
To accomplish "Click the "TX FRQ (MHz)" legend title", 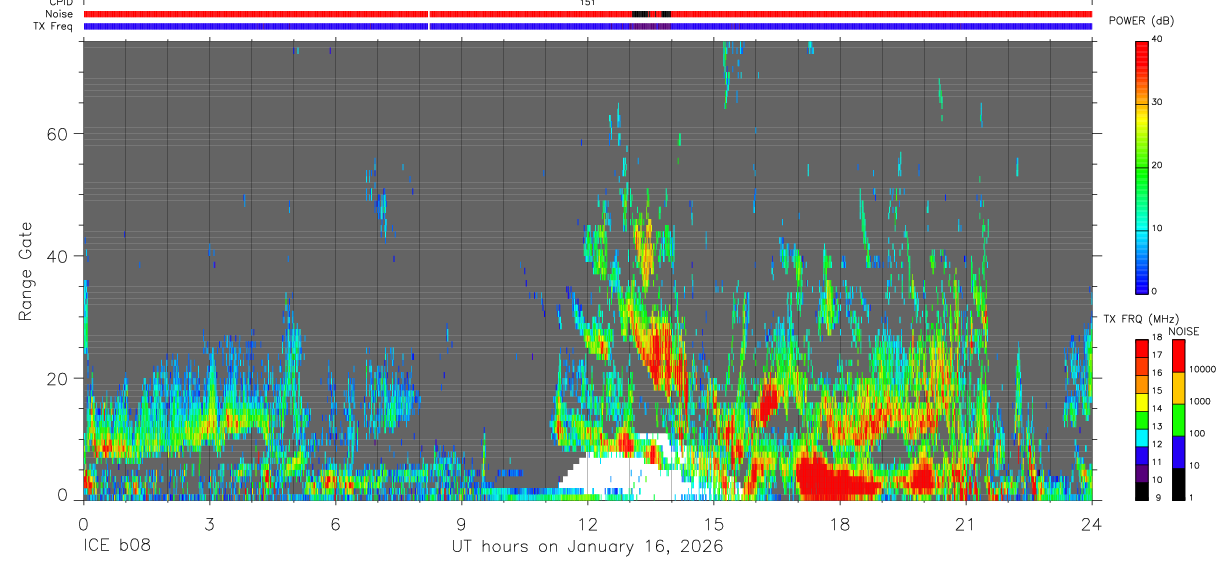I will click(x=1141, y=318).
